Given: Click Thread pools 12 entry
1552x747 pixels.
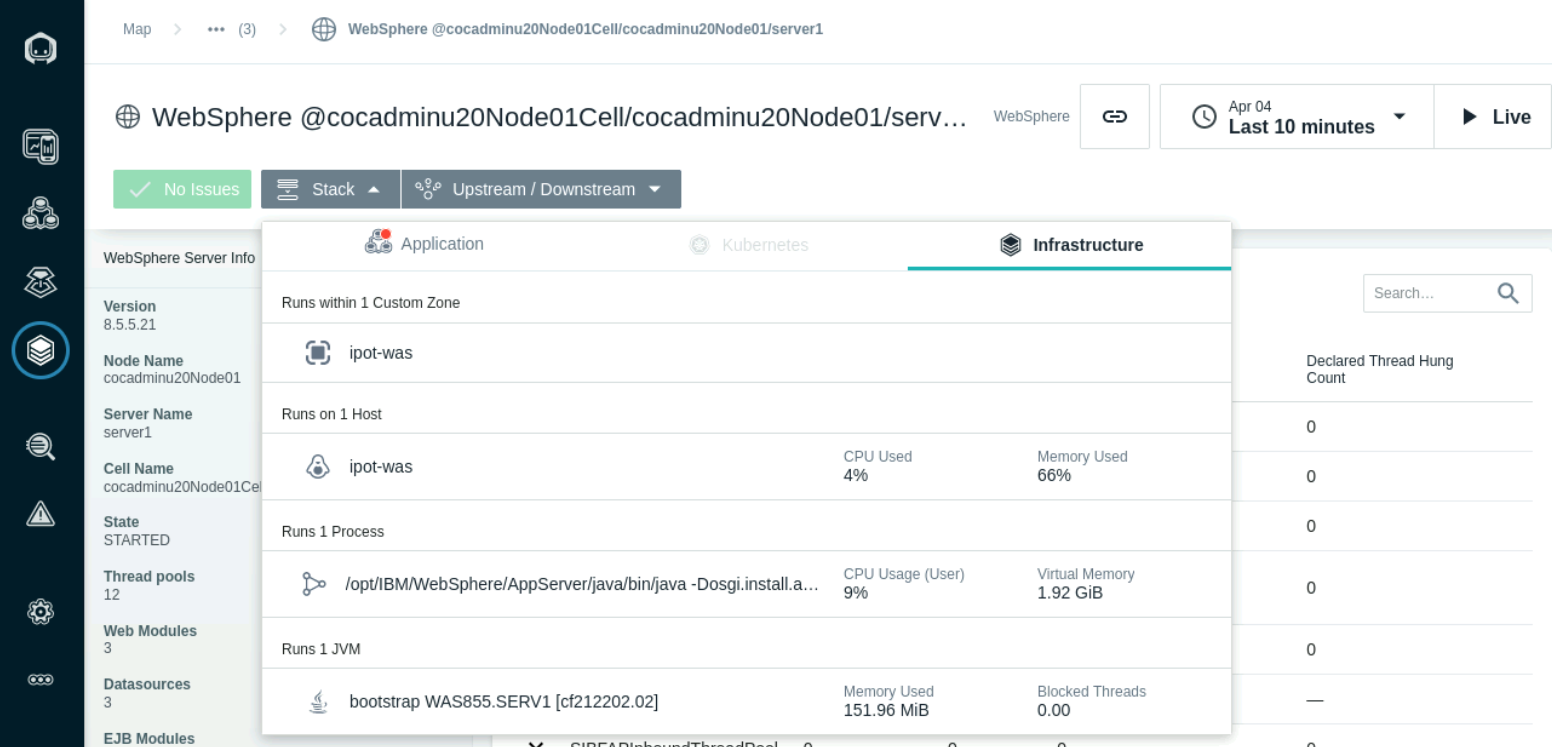Looking at the screenshot, I should (x=149, y=585).
